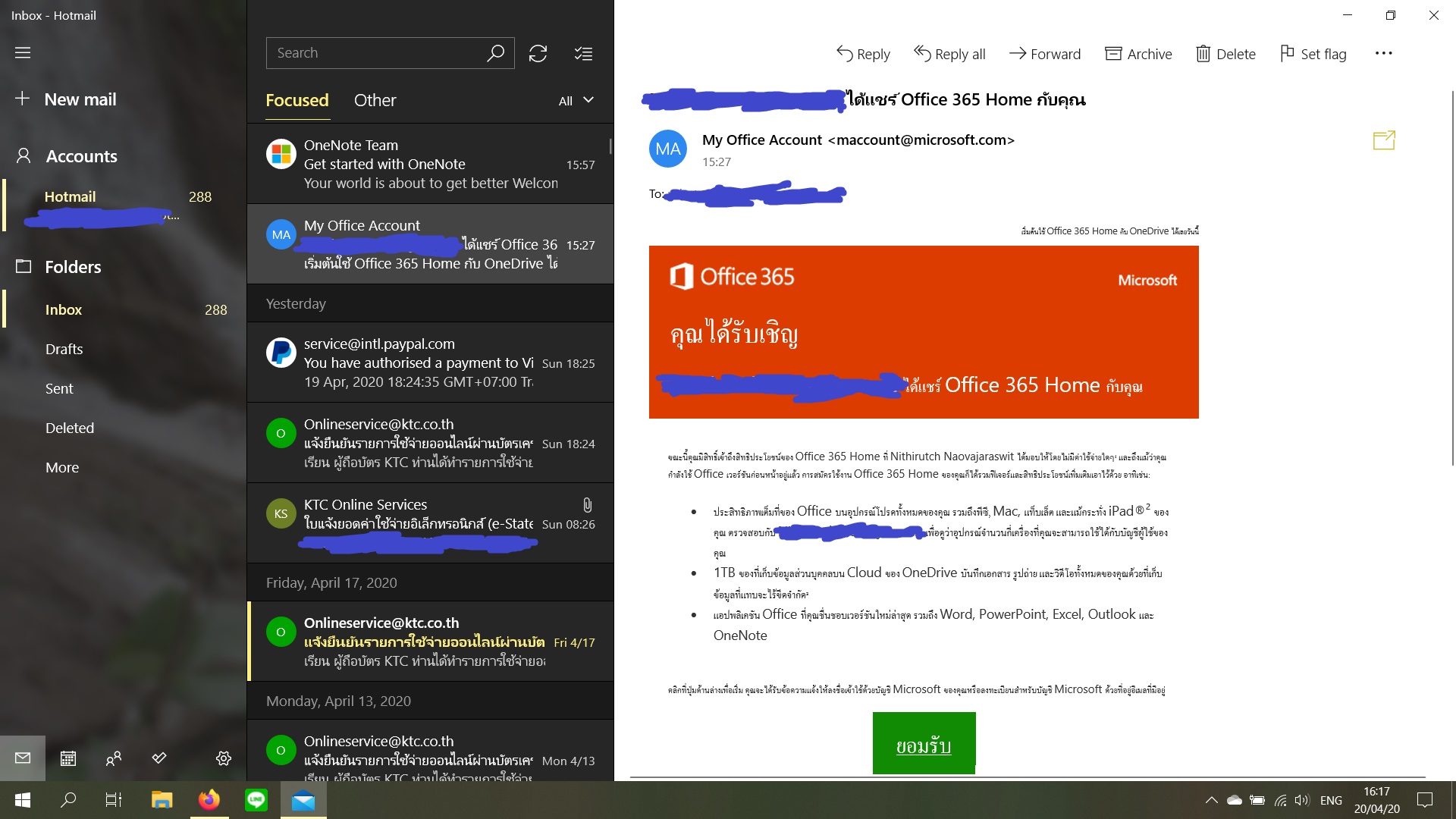Click Reply all in the message toolbar
The width and height of the screenshot is (1456, 819).
click(x=949, y=54)
